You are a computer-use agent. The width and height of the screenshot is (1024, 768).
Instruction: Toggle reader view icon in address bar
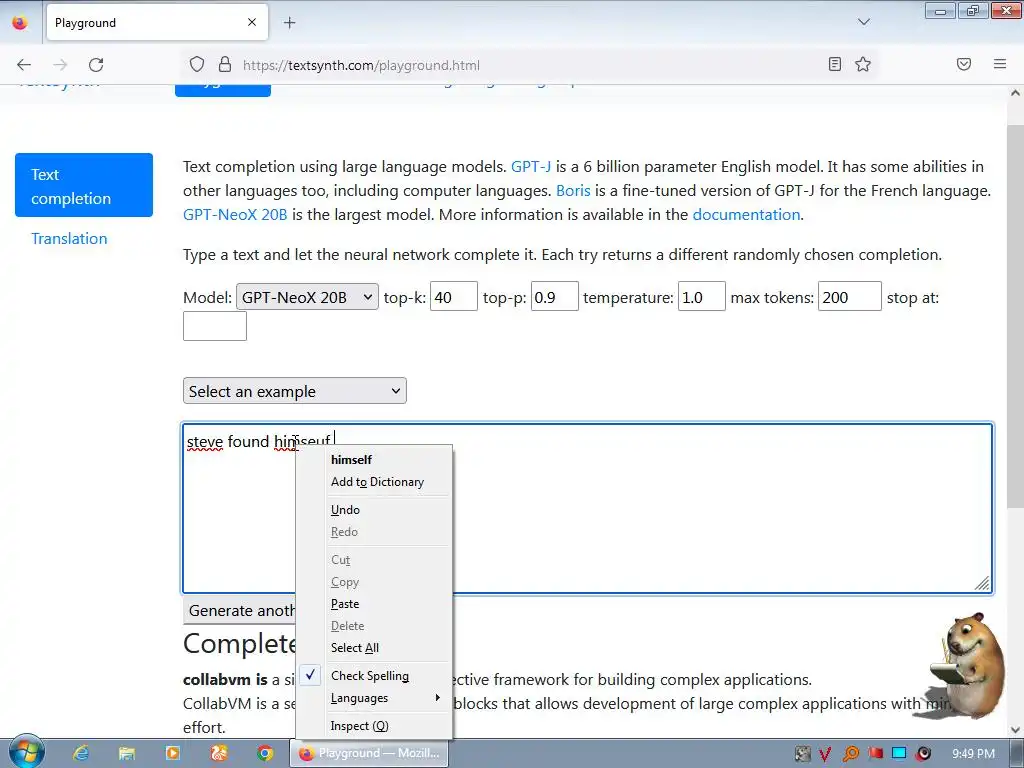[835, 64]
